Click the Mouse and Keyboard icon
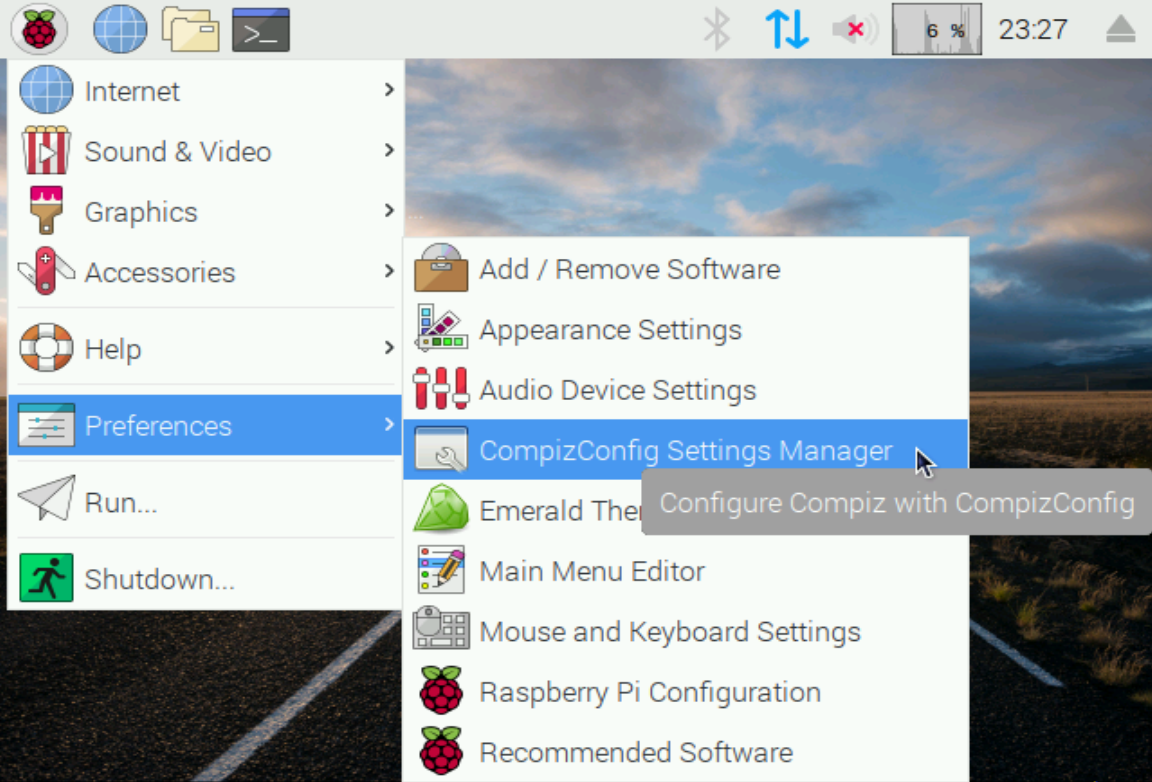Image resolution: width=1152 pixels, height=782 pixels. [441, 628]
